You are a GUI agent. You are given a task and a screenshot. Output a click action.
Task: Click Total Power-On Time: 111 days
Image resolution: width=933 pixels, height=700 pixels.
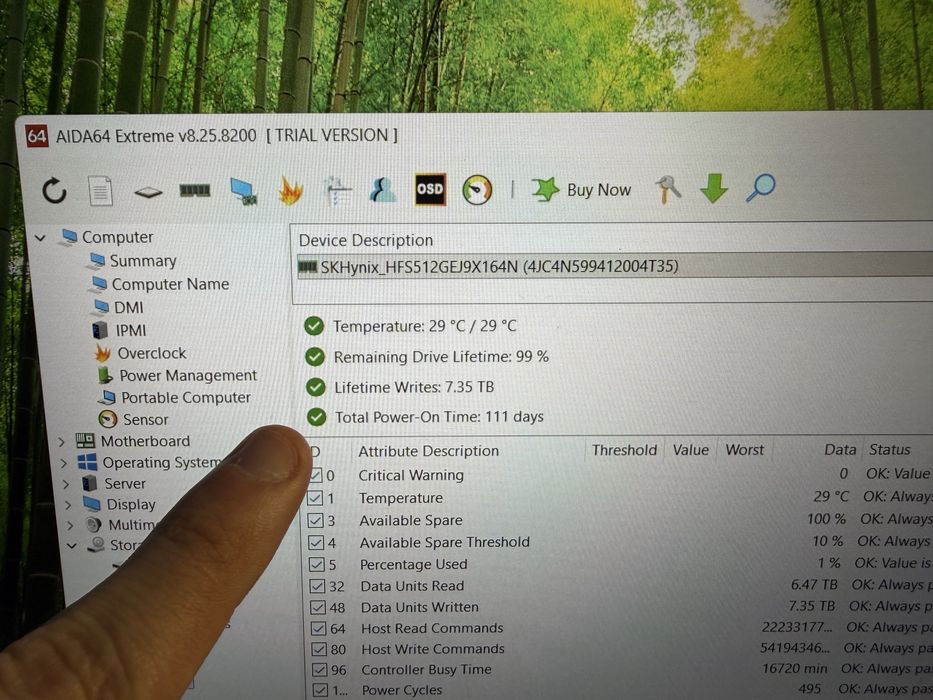439,417
